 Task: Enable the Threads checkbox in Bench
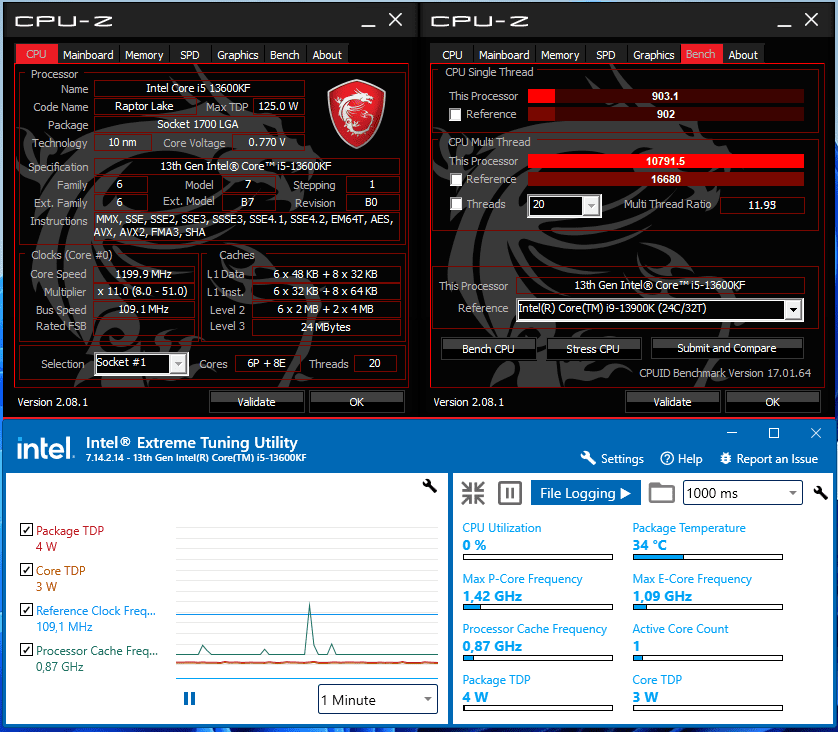point(455,204)
